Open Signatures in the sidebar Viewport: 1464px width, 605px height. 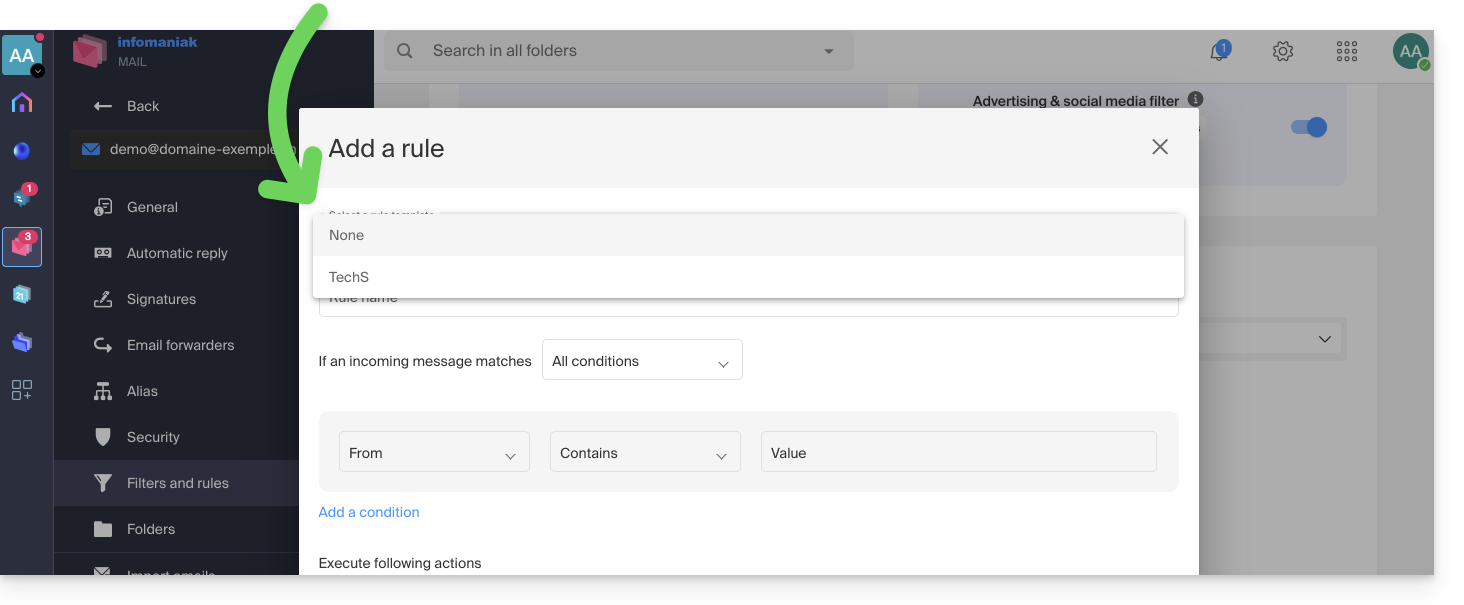[161, 299]
